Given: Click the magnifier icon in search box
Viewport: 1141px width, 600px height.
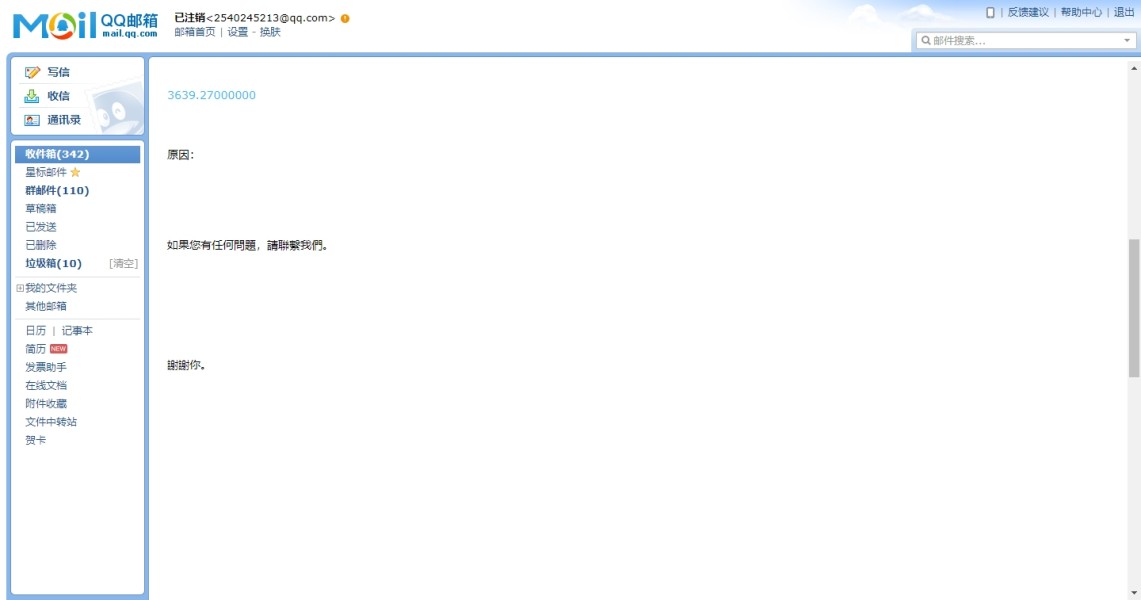Looking at the screenshot, I should coord(926,41).
